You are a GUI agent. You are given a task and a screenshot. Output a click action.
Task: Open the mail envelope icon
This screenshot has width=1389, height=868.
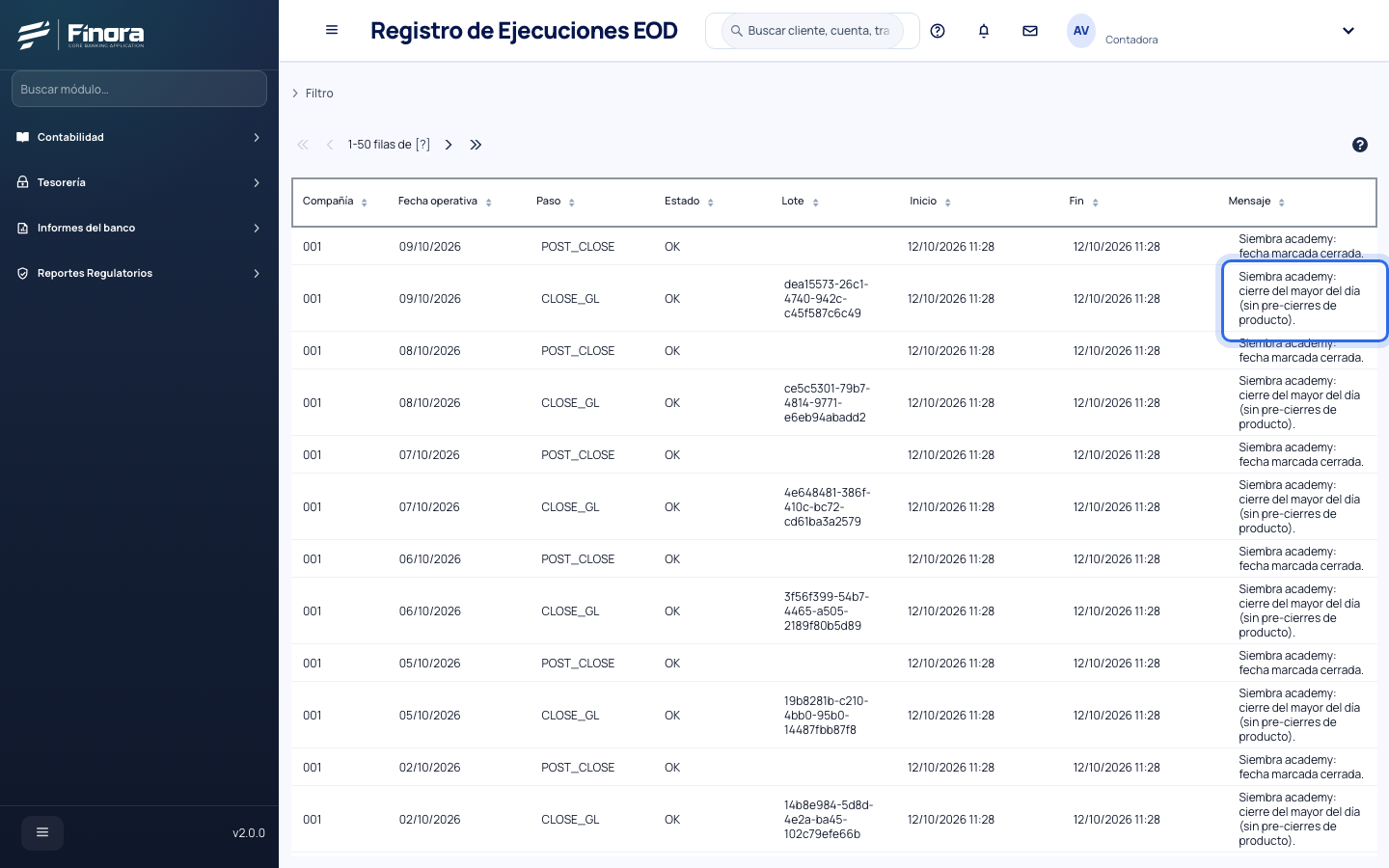pyautogui.click(x=1030, y=31)
